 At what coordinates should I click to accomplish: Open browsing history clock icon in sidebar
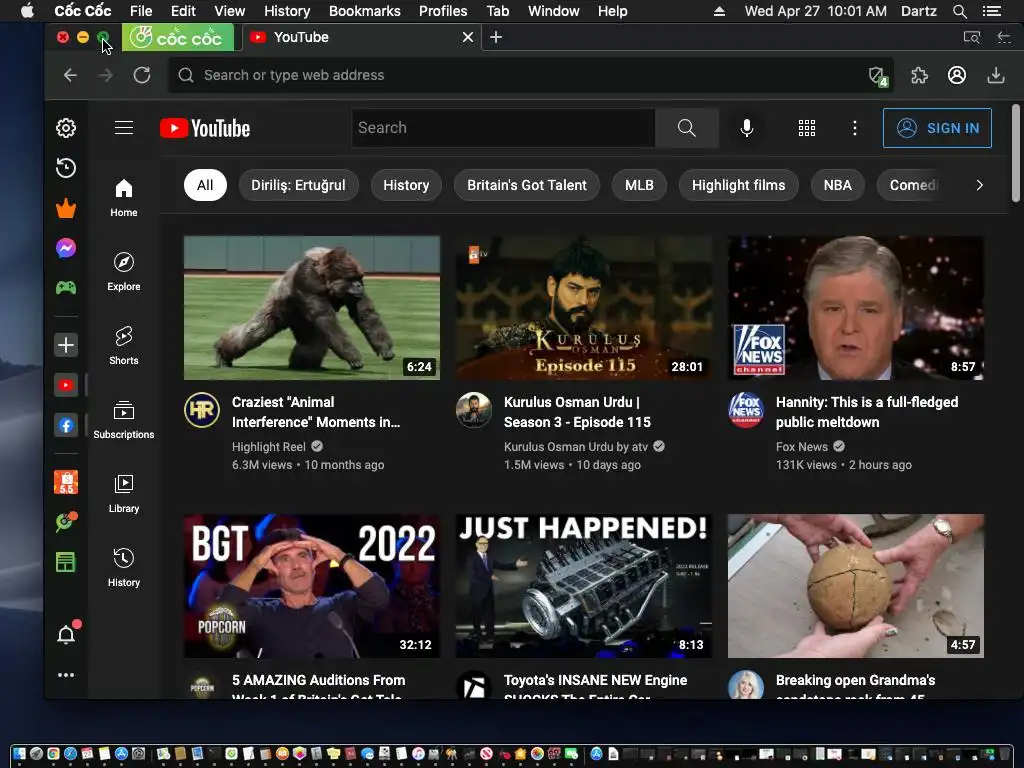pyautogui.click(x=66, y=168)
